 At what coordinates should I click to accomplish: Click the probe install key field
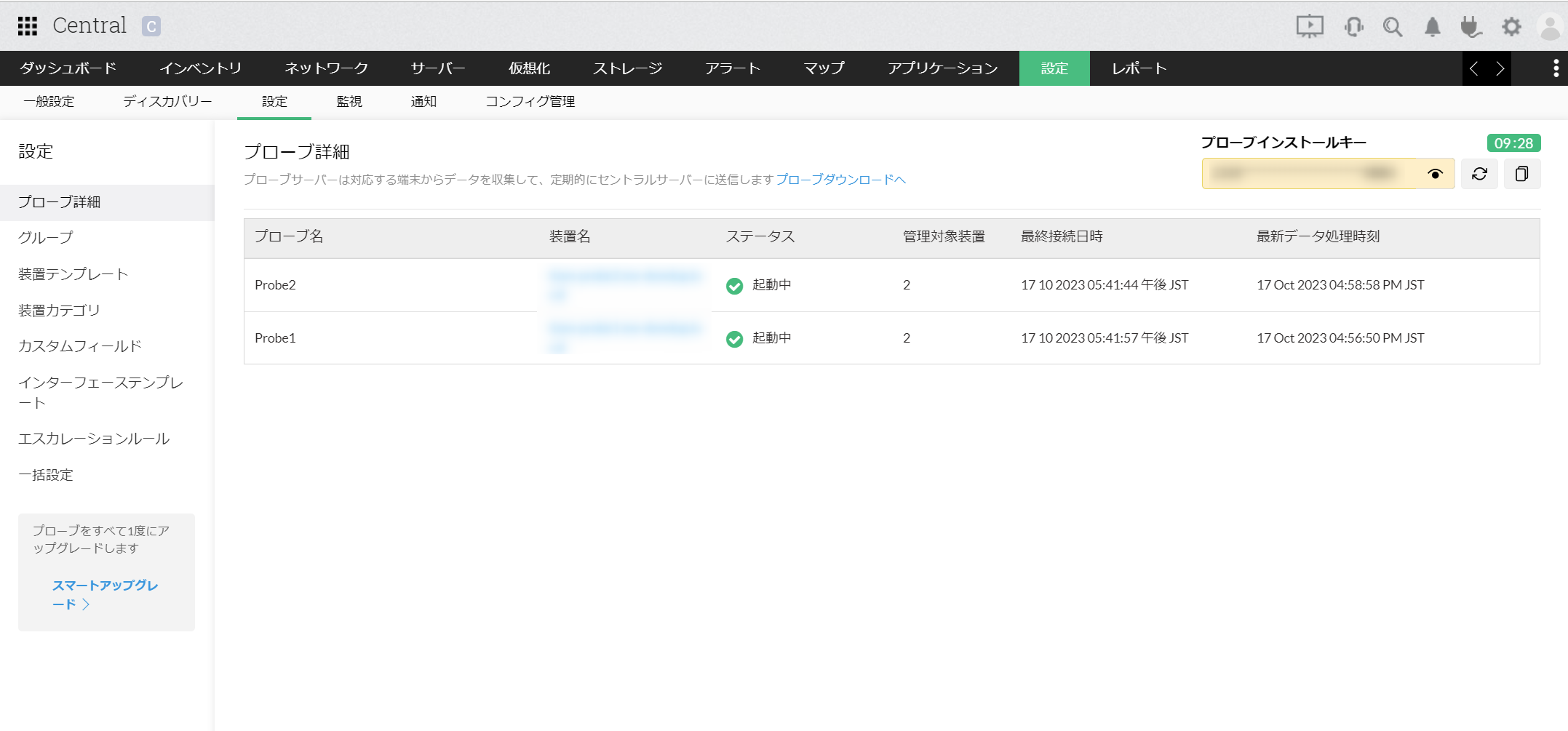1310,174
